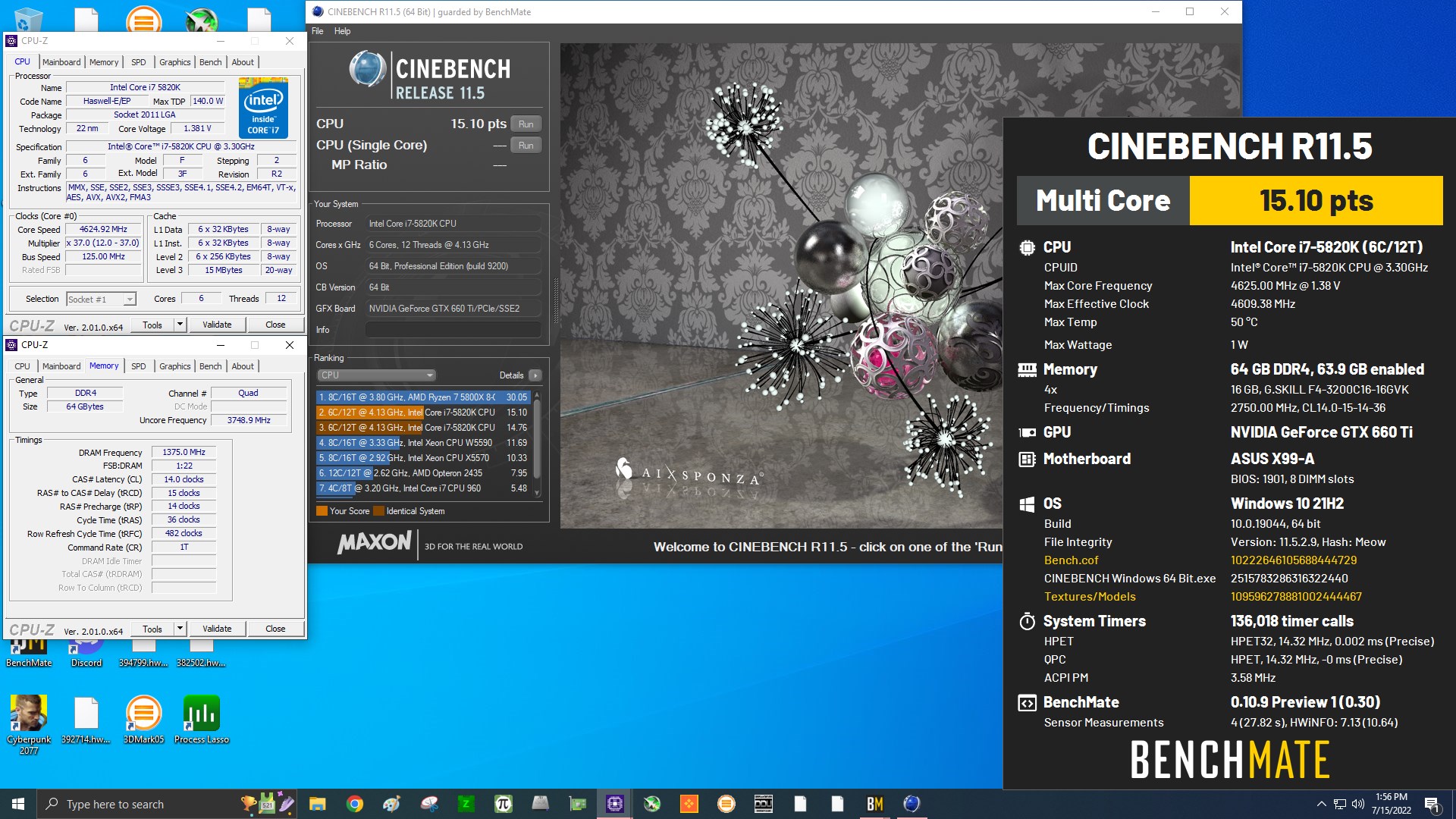This screenshot has height=819, width=1456.
Task: Click the network tray icon
Action: pyautogui.click(x=1340, y=804)
